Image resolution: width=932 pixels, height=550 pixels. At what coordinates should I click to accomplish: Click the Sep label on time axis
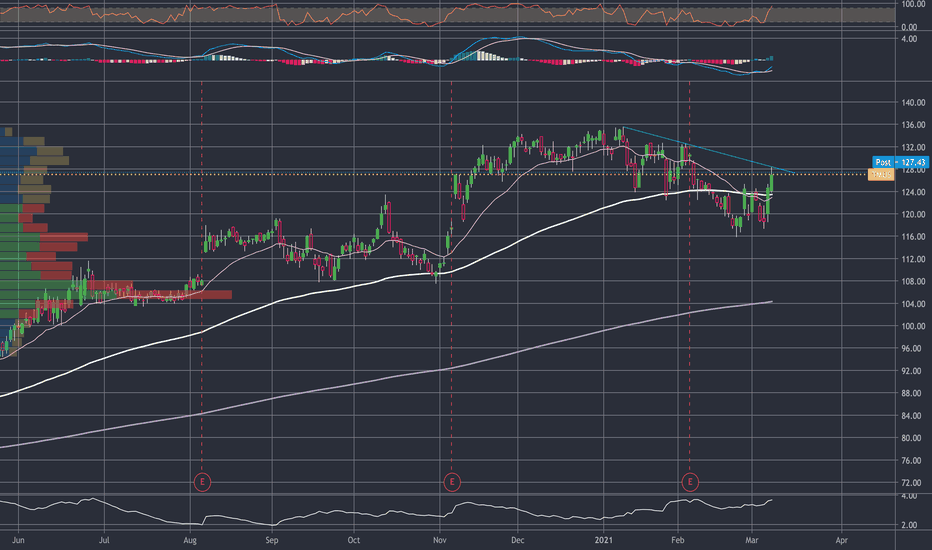coord(272,540)
